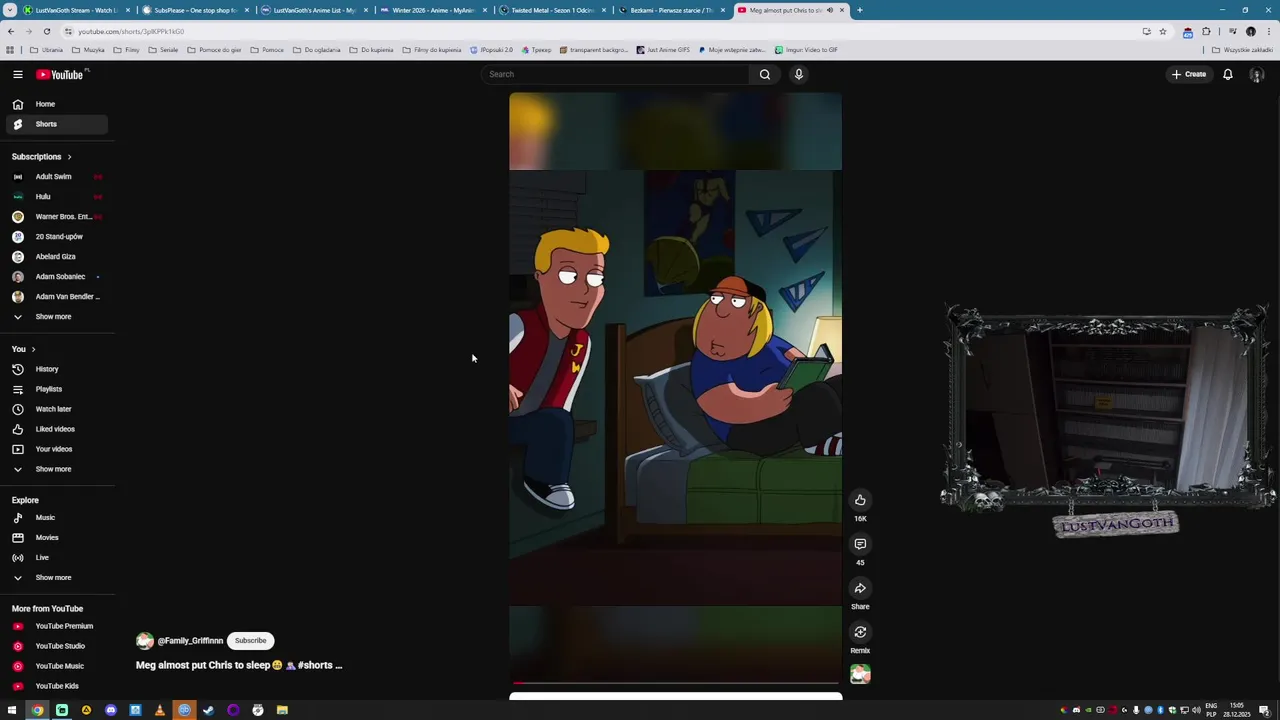This screenshot has height=720, width=1280.
Task: Open the YouTube account avatar menu
Action: point(1257,75)
